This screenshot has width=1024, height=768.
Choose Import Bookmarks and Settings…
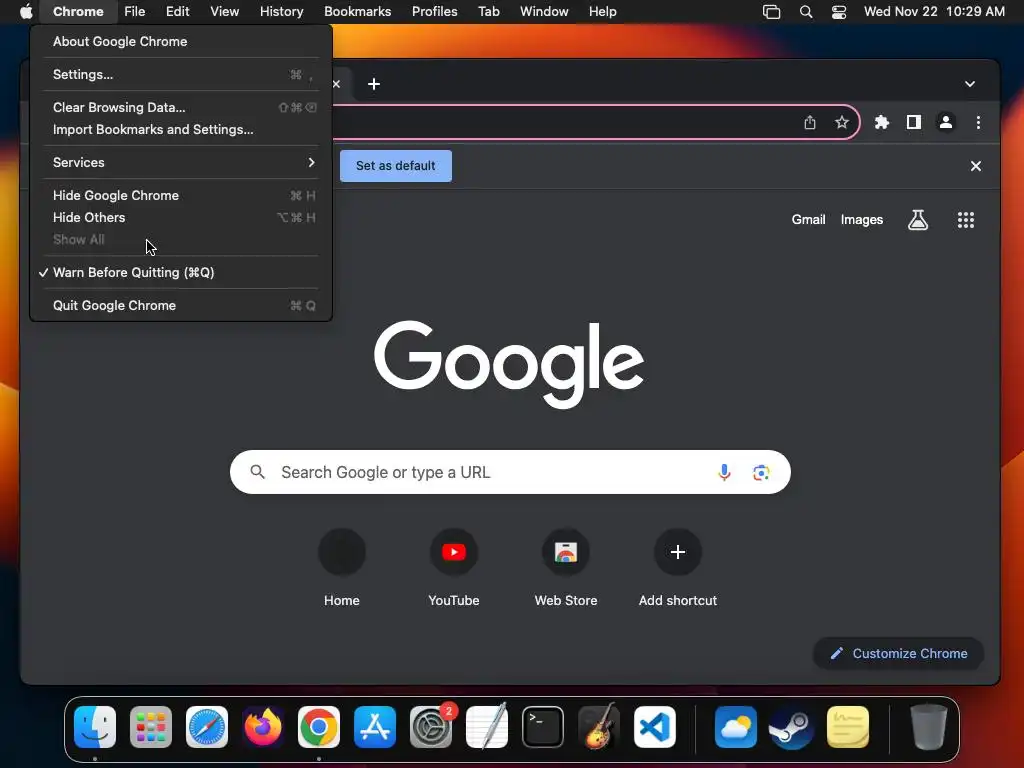tap(181, 129)
